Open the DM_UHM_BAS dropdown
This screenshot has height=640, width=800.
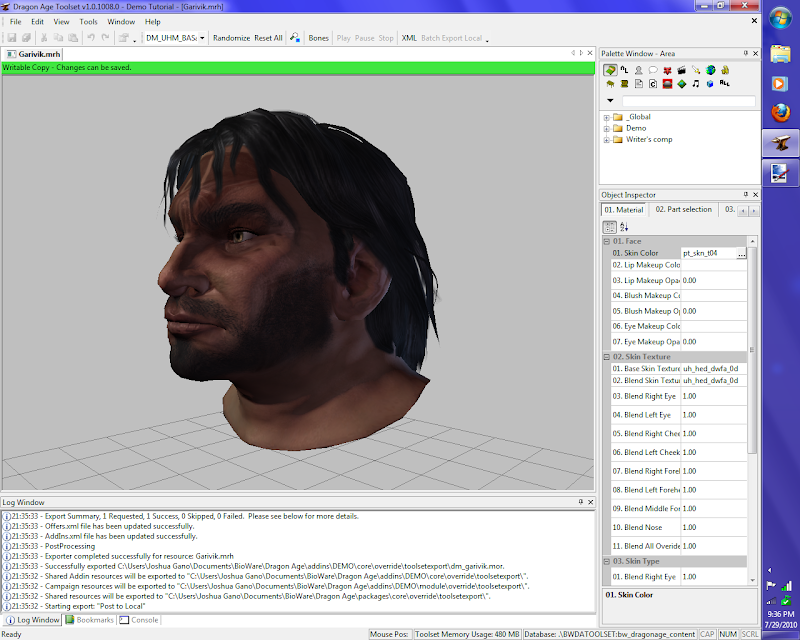click(x=202, y=38)
